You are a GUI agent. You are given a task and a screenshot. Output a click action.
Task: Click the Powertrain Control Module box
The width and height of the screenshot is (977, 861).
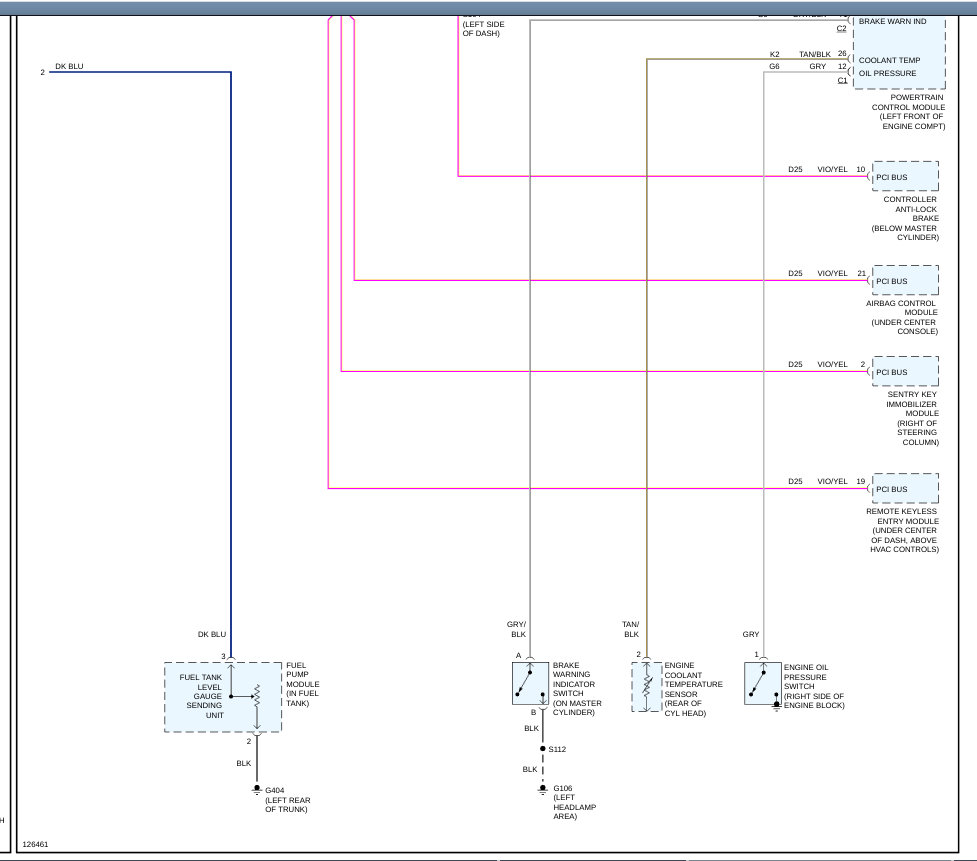(x=899, y=52)
